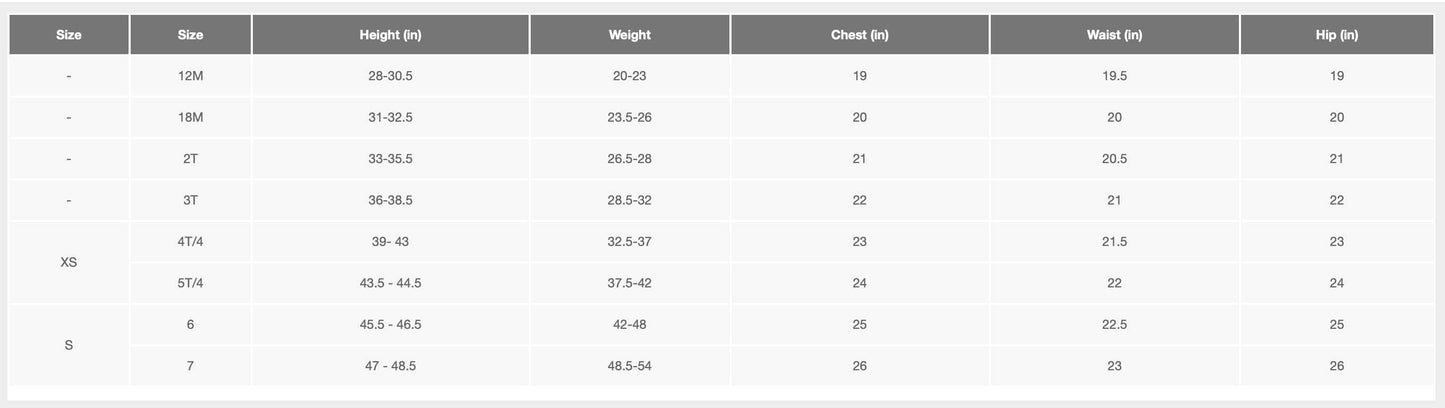
Task: Click weight value 48.5-54
Action: pyautogui.click(x=630, y=366)
